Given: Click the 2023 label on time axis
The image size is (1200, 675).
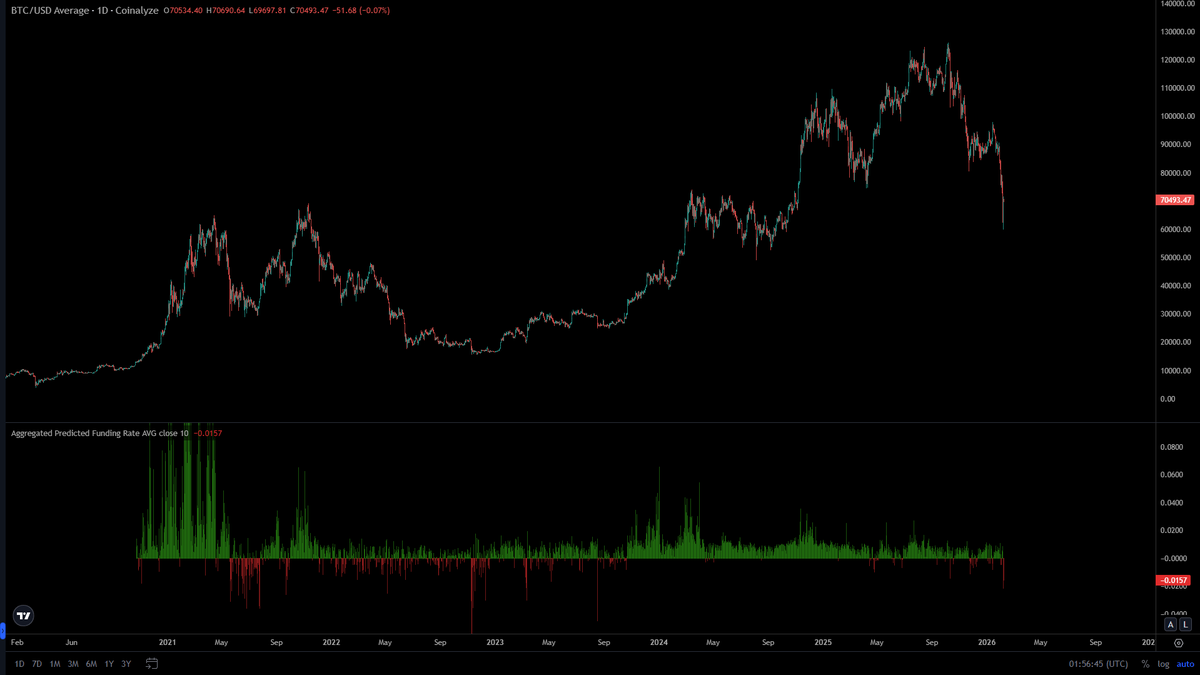Looking at the screenshot, I should 494,643.
